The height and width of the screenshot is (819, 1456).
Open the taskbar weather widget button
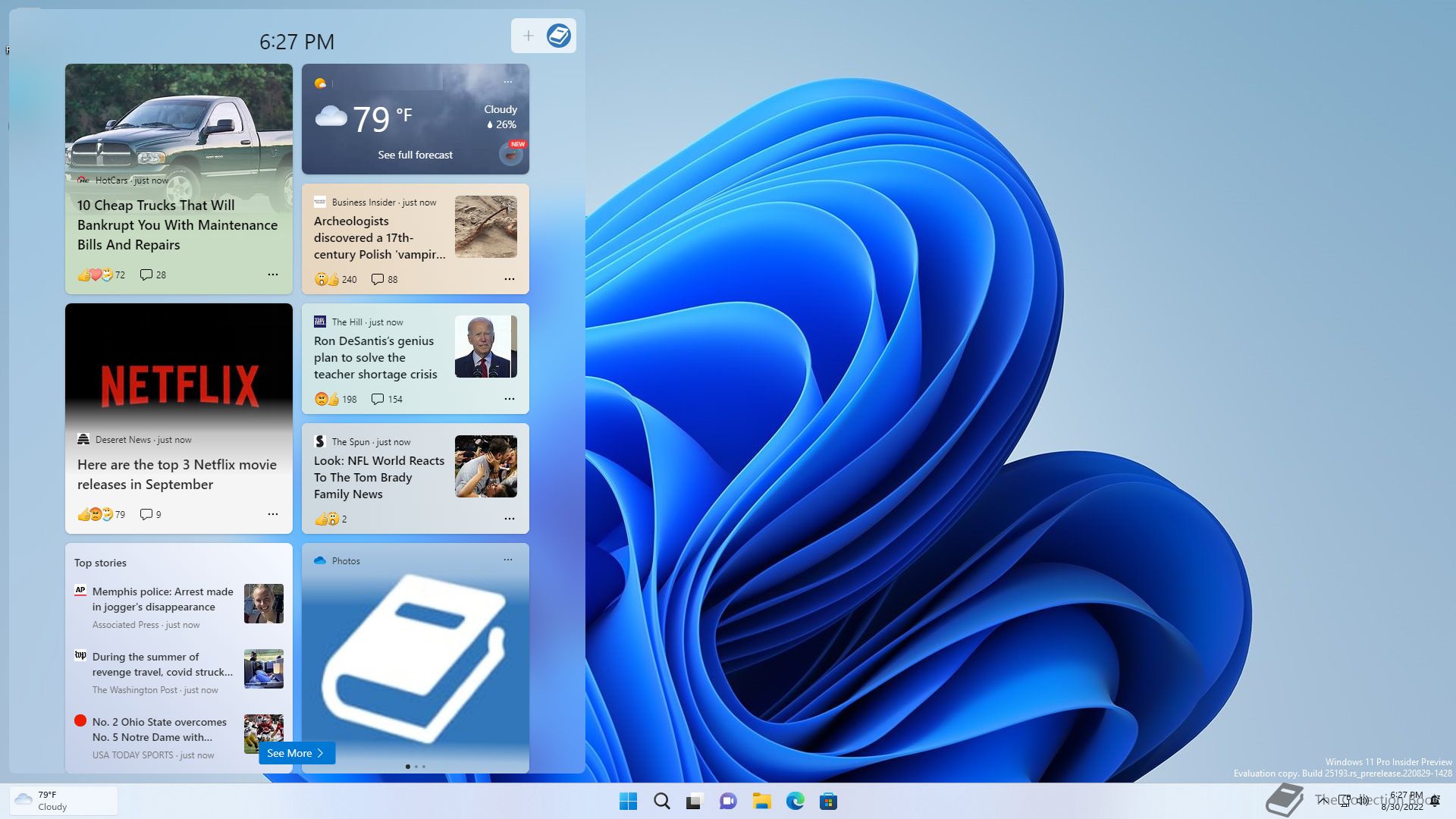[64, 801]
